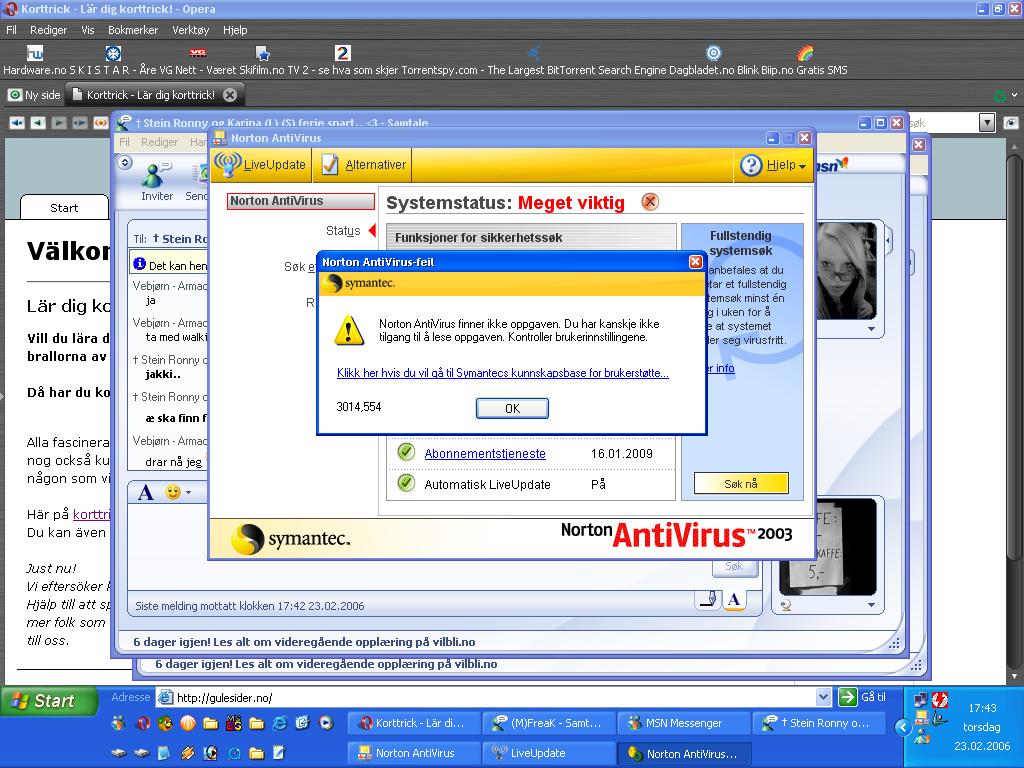Image resolution: width=1024 pixels, height=768 pixels.
Task: Select Norton AntiVirus sidebar heading
Action: [x=300, y=201]
